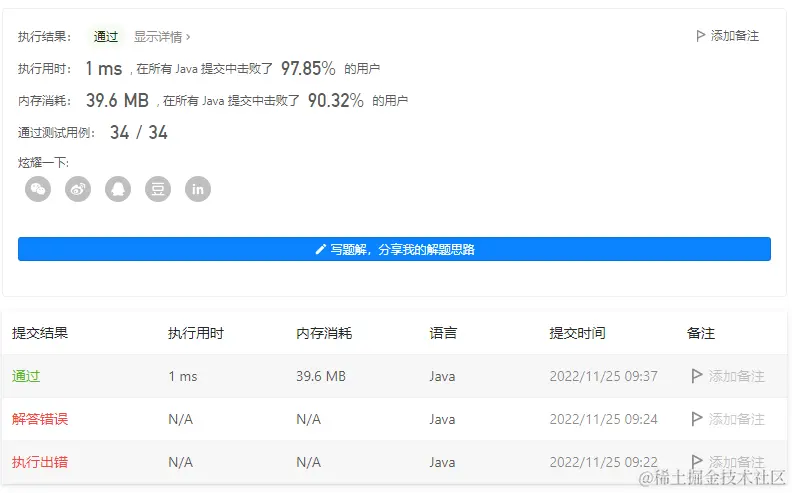
Task: Click the flag icon in 09:22 submission row
Action: click(697, 461)
